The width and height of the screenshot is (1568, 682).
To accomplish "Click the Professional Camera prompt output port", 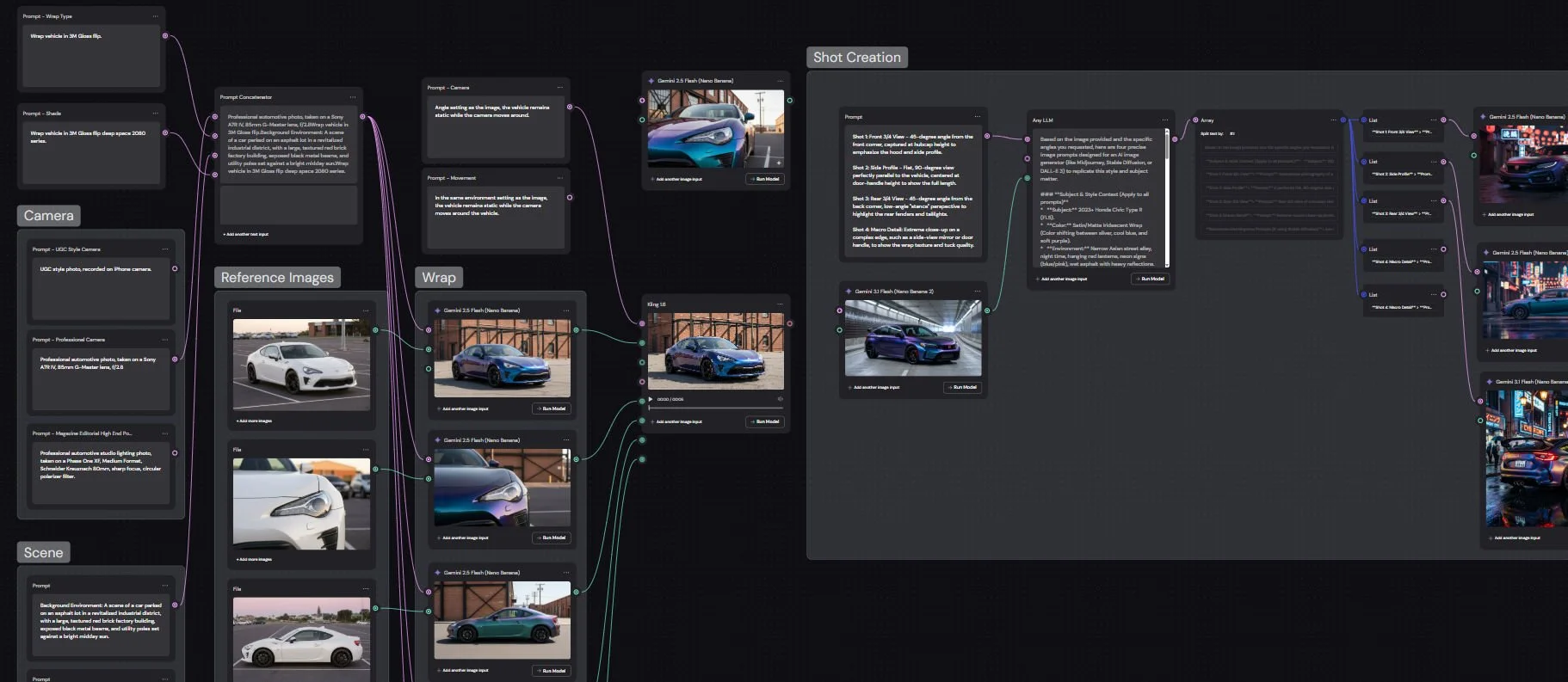I will [x=175, y=359].
